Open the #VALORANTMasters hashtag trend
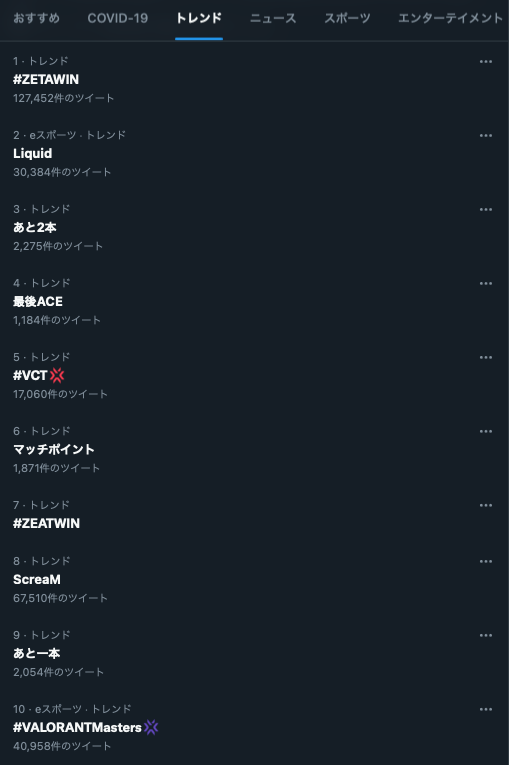The image size is (509, 765). 77,727
